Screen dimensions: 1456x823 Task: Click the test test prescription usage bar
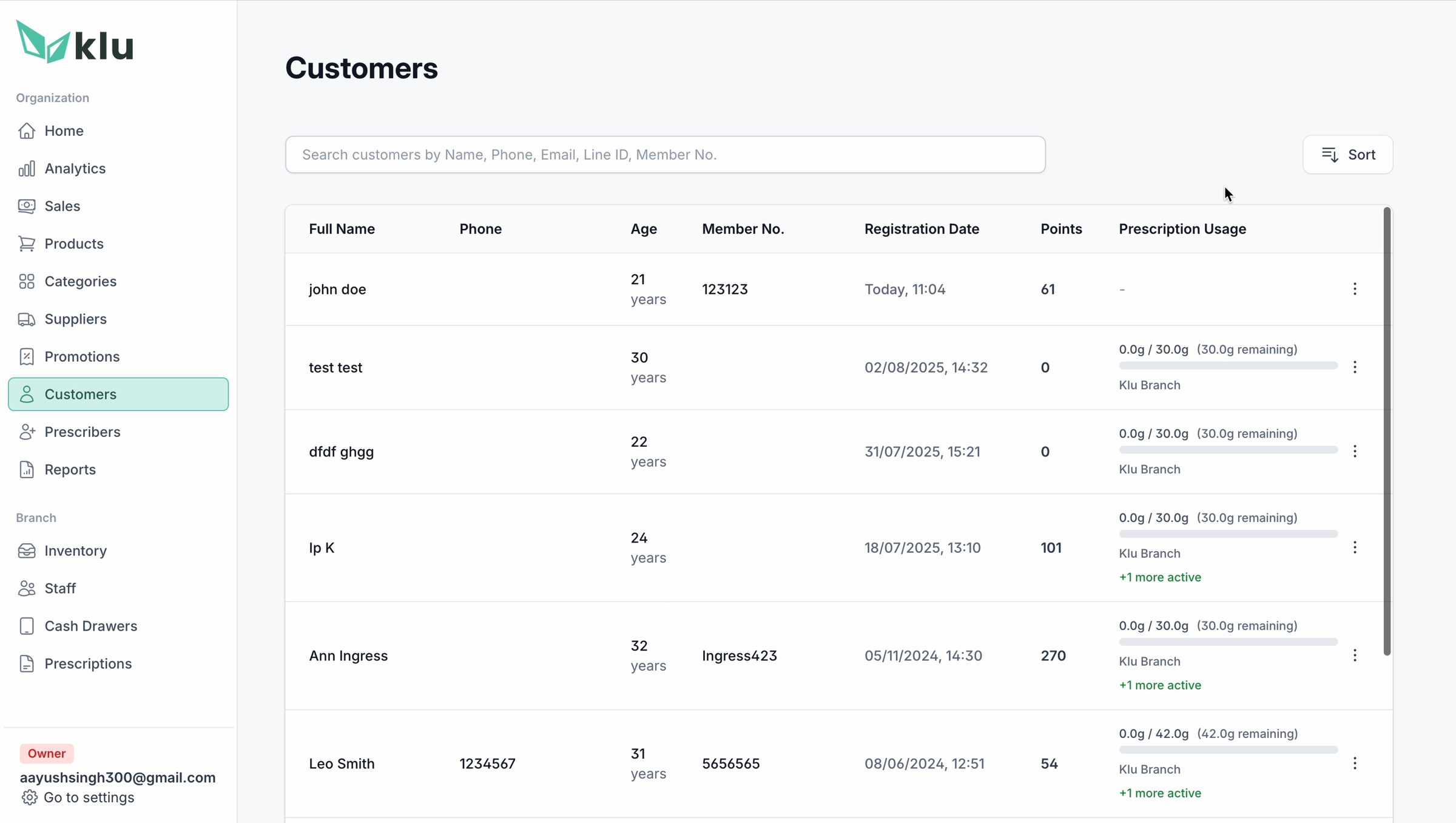pyautogui.click(x=1228, y=366)
